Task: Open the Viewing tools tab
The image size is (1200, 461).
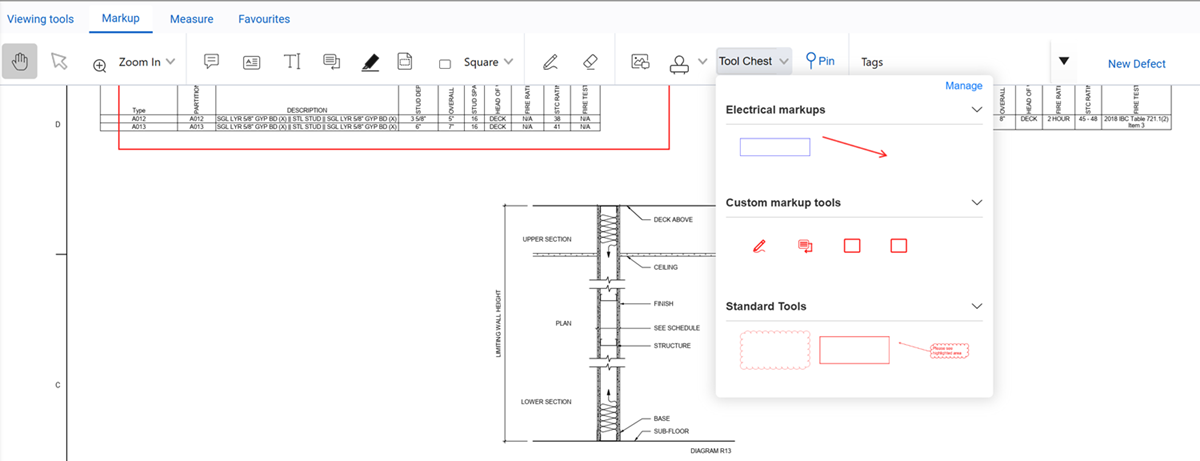Action: coord(41,19)
